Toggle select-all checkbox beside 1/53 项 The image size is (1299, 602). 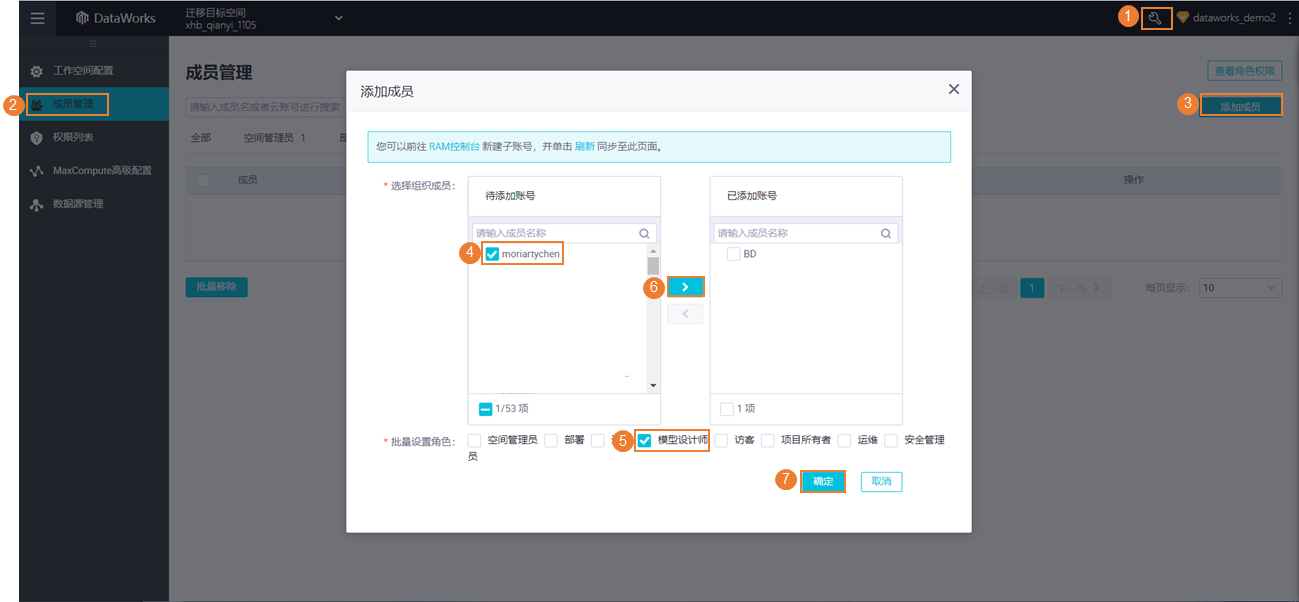485,408
